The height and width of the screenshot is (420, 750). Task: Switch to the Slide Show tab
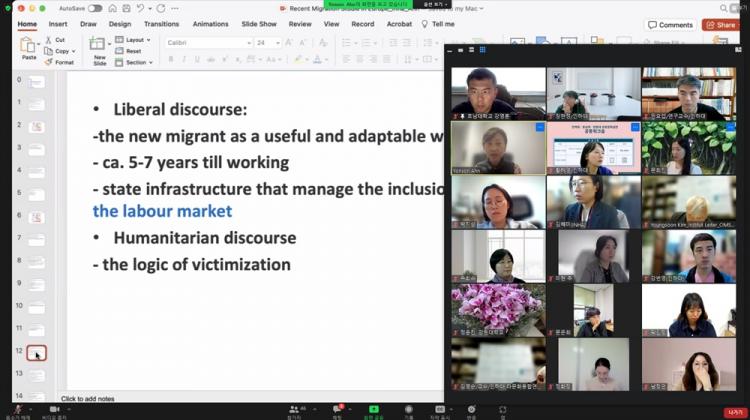pos(260,24)
